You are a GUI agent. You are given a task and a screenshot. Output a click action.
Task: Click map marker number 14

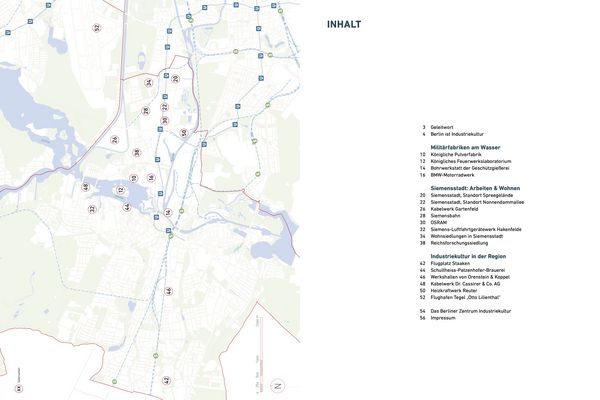[x=168, y=212]
